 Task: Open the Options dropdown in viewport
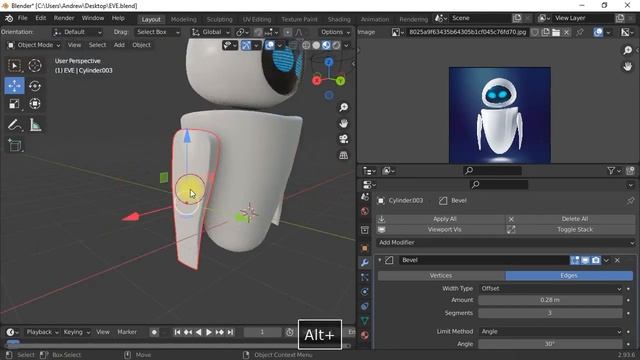335,32
